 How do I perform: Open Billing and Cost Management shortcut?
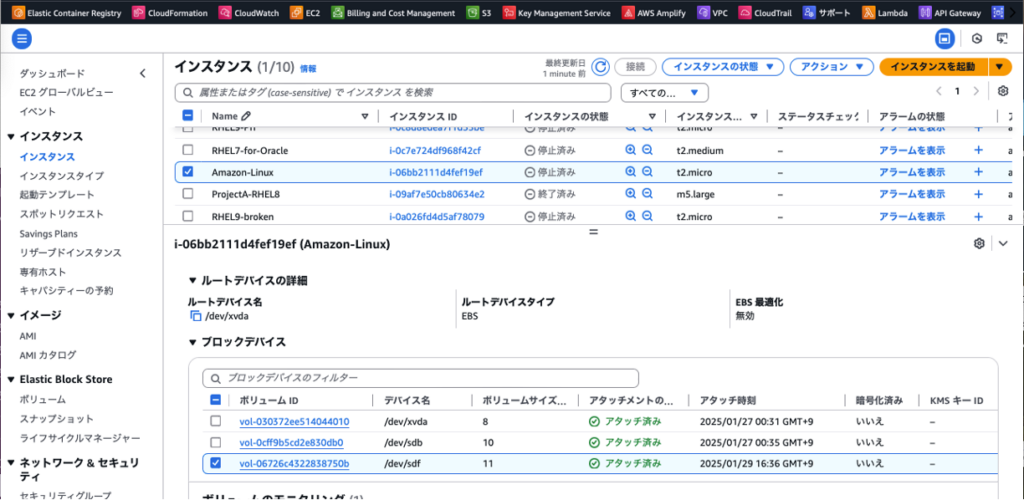click(x=393, y=12)
